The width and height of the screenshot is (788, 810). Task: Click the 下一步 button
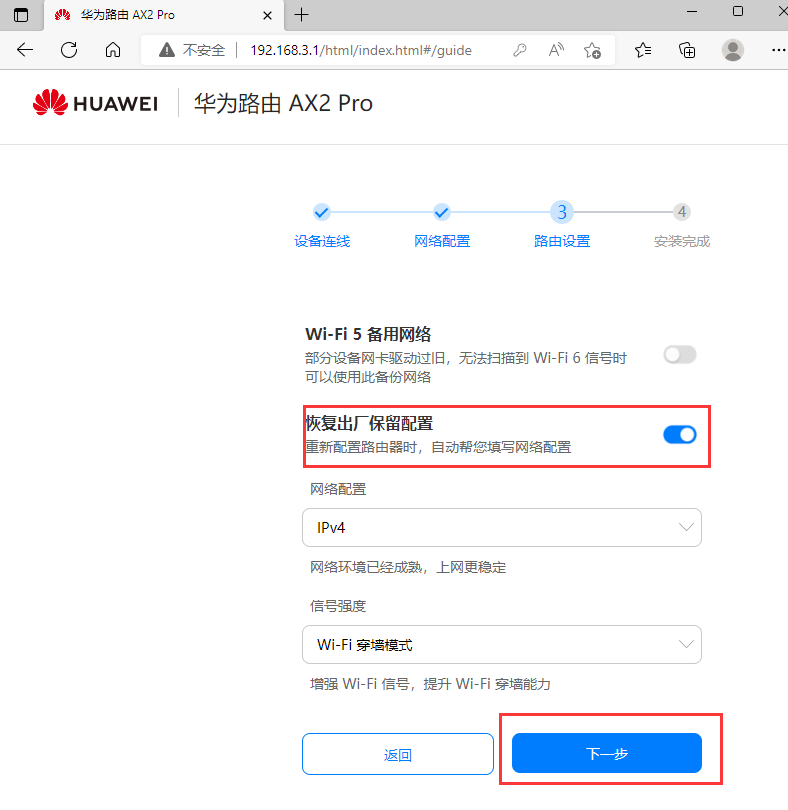click(x=607, y=753)
